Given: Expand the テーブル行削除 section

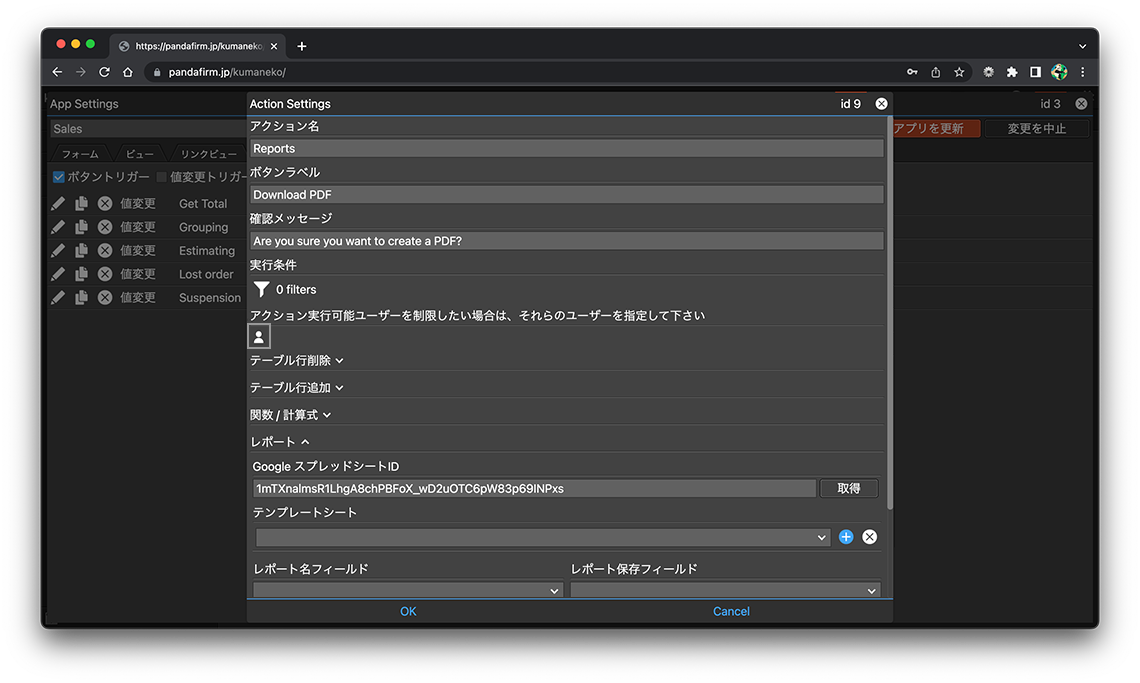Looking at the screenshot, I should [296, 360].
